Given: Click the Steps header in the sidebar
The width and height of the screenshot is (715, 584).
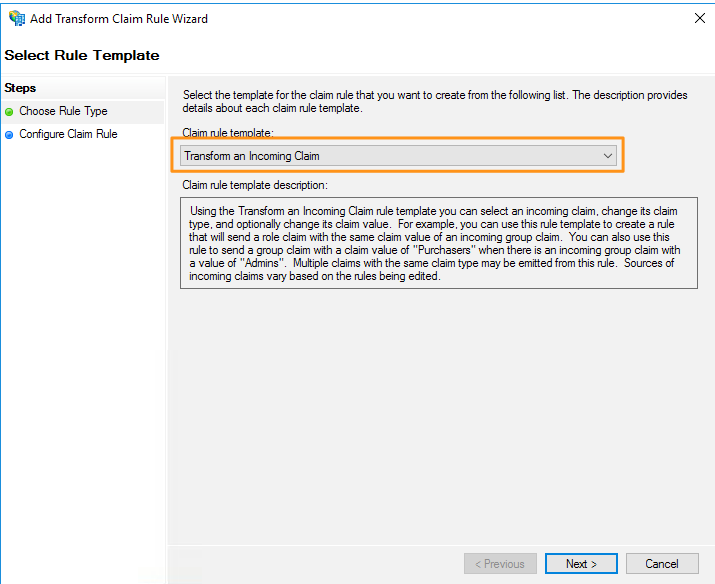Looking at the screenshot, I should (x=20, y=88).
